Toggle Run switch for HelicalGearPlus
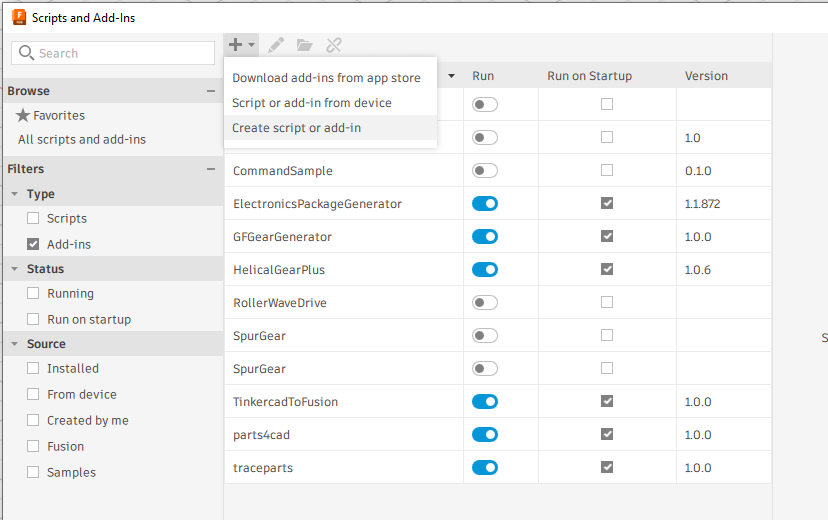Viewport: 828px width, 520px height. 485,270
